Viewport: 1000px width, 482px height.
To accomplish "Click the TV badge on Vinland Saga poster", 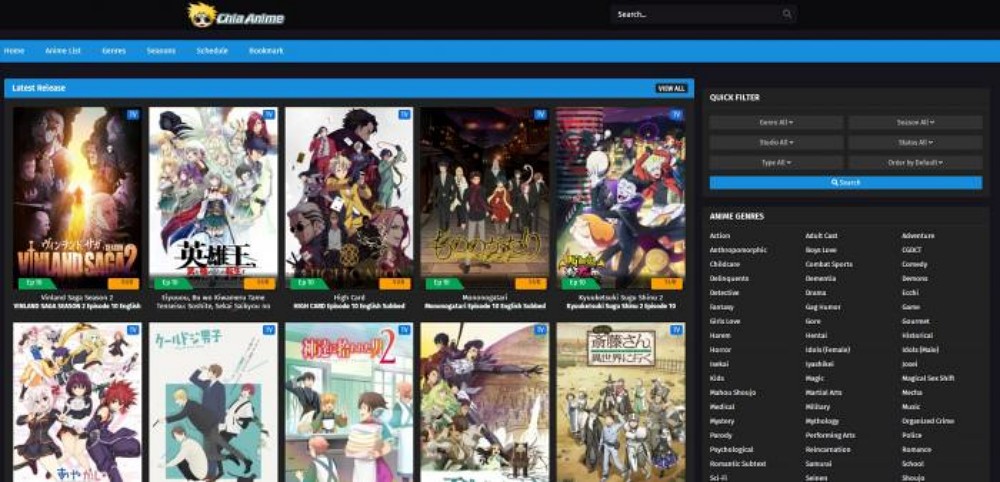I will coord(133,115).
